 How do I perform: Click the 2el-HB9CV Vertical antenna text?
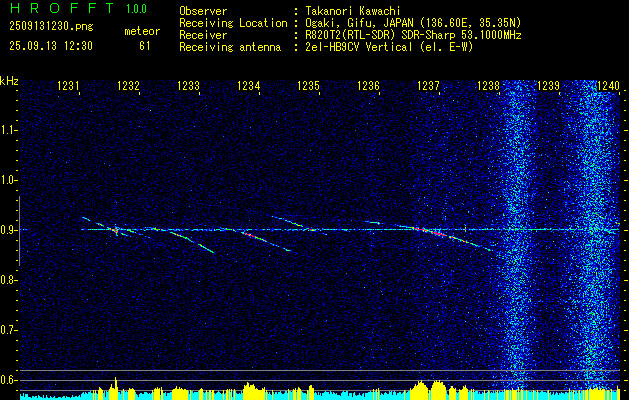[x=387, y=47]
